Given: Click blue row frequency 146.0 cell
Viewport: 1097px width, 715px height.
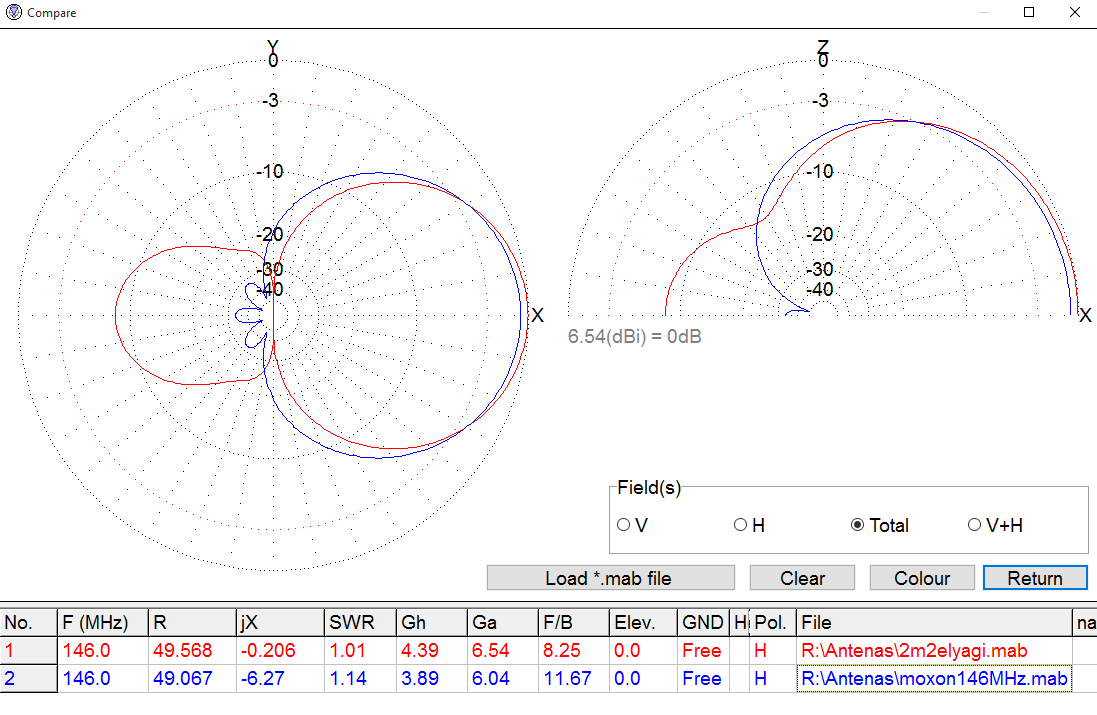Looking at the screenshot, I should coord(103,678).
